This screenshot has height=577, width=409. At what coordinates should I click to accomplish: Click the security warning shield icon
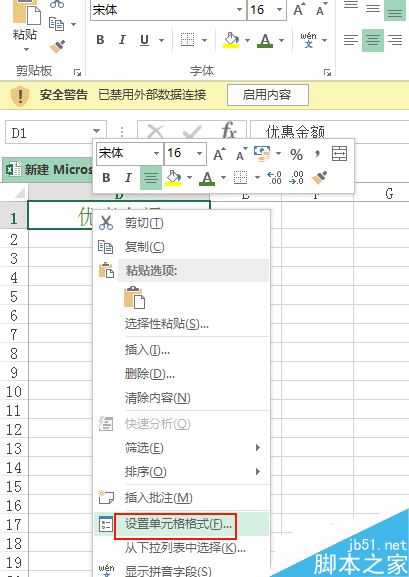(20, 95)
